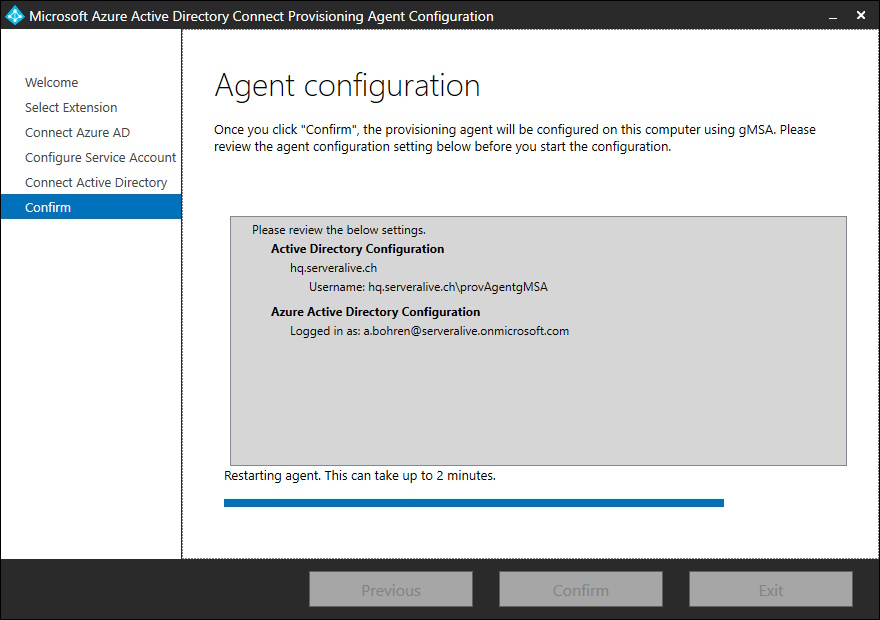Click the Exit button
This screenshot has height=620, width=880.
771,590
